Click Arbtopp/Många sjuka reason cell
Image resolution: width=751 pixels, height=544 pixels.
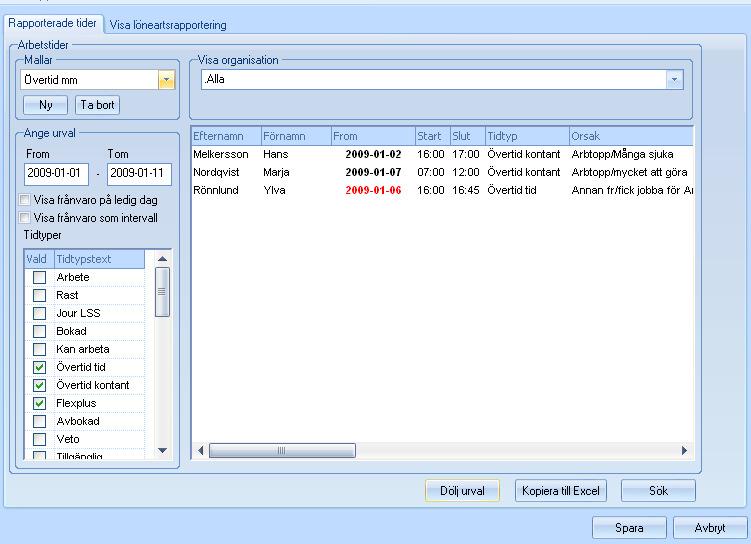coord(622,154)
